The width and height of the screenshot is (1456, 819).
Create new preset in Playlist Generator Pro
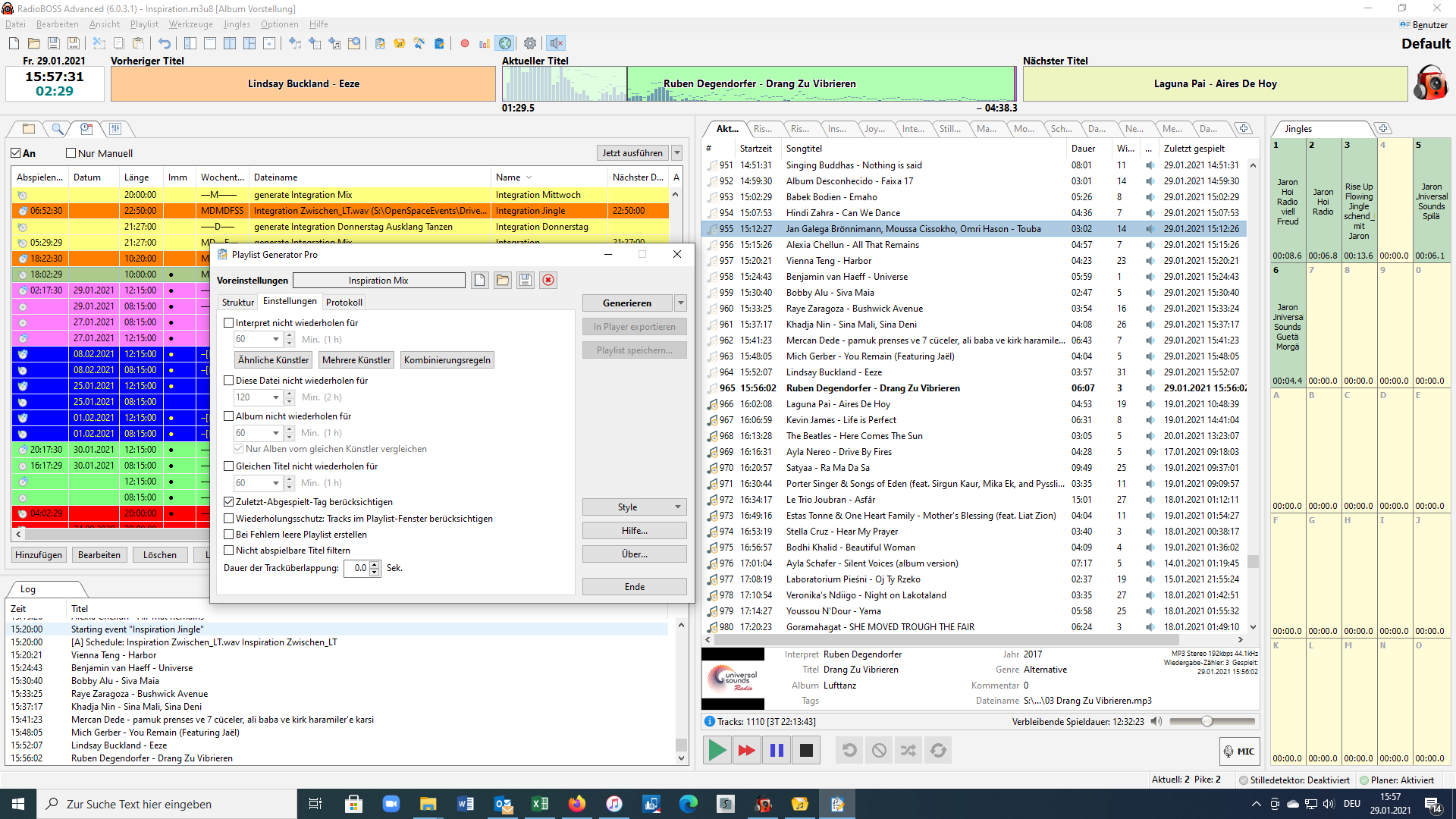tap(480, 280)
